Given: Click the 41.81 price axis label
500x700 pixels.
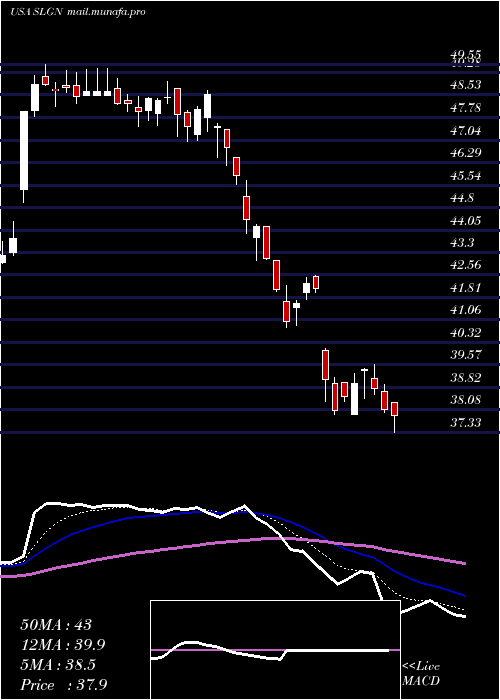Looking at the screenshot, I should coord(466,288).
